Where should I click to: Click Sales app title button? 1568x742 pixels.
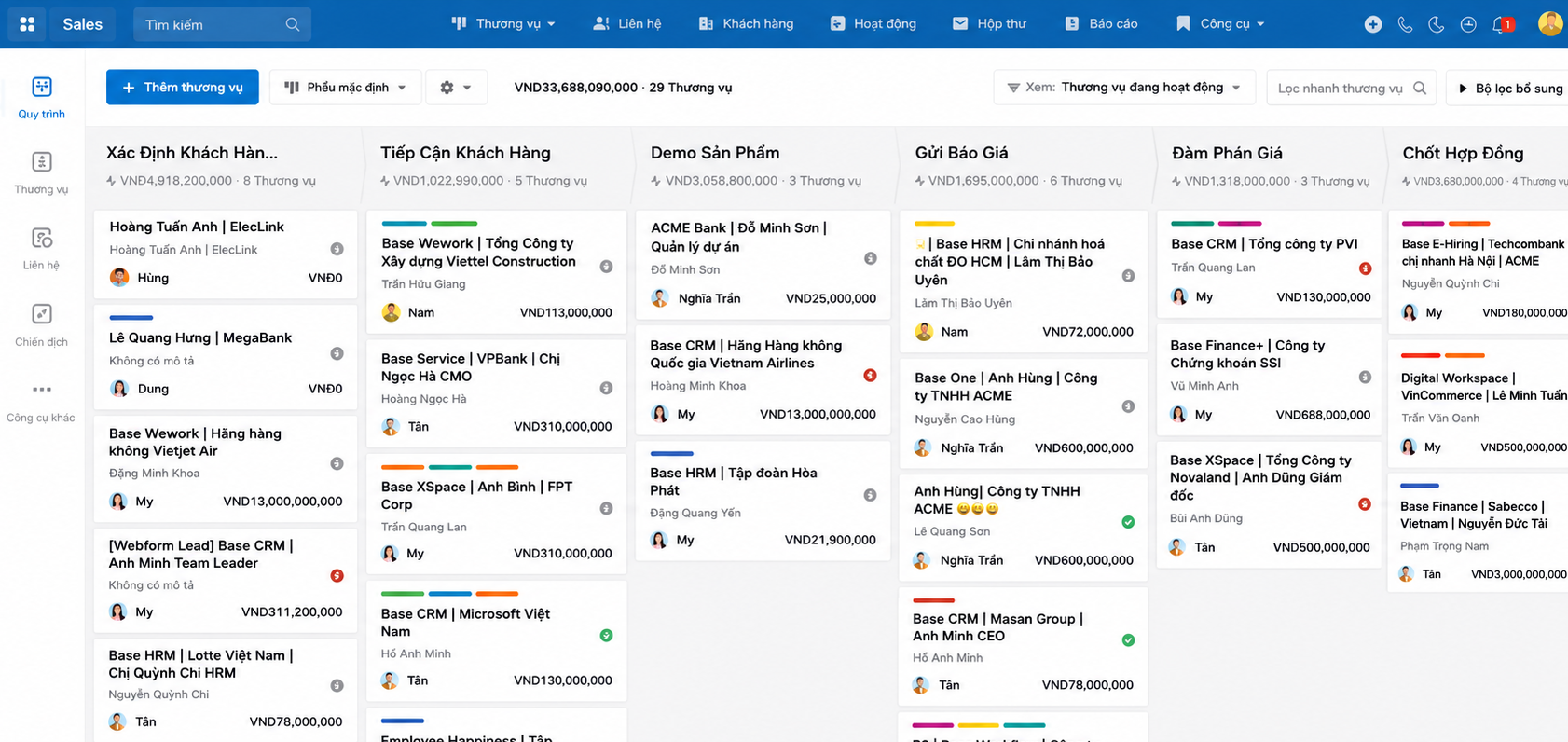[x=83, y=24]
